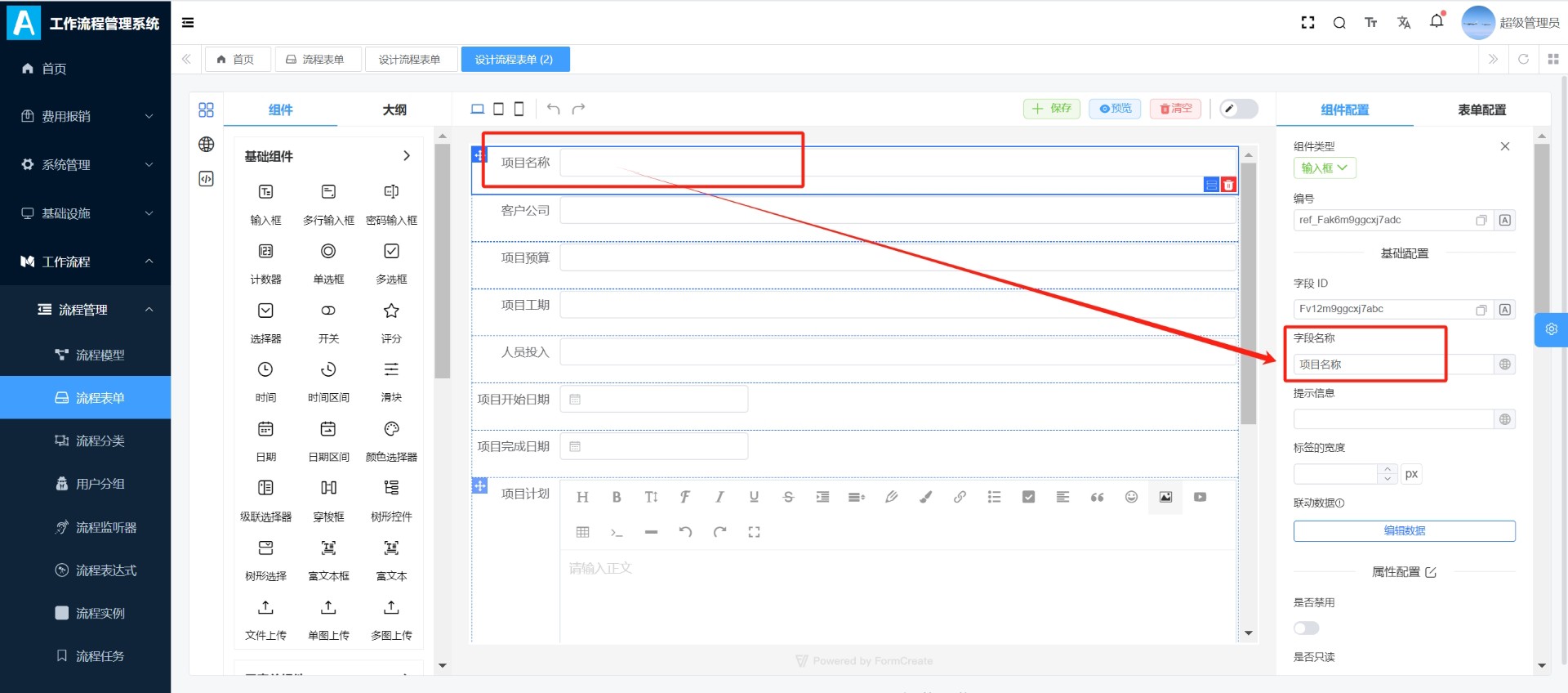Switch to tablet preview device icon

498,109
